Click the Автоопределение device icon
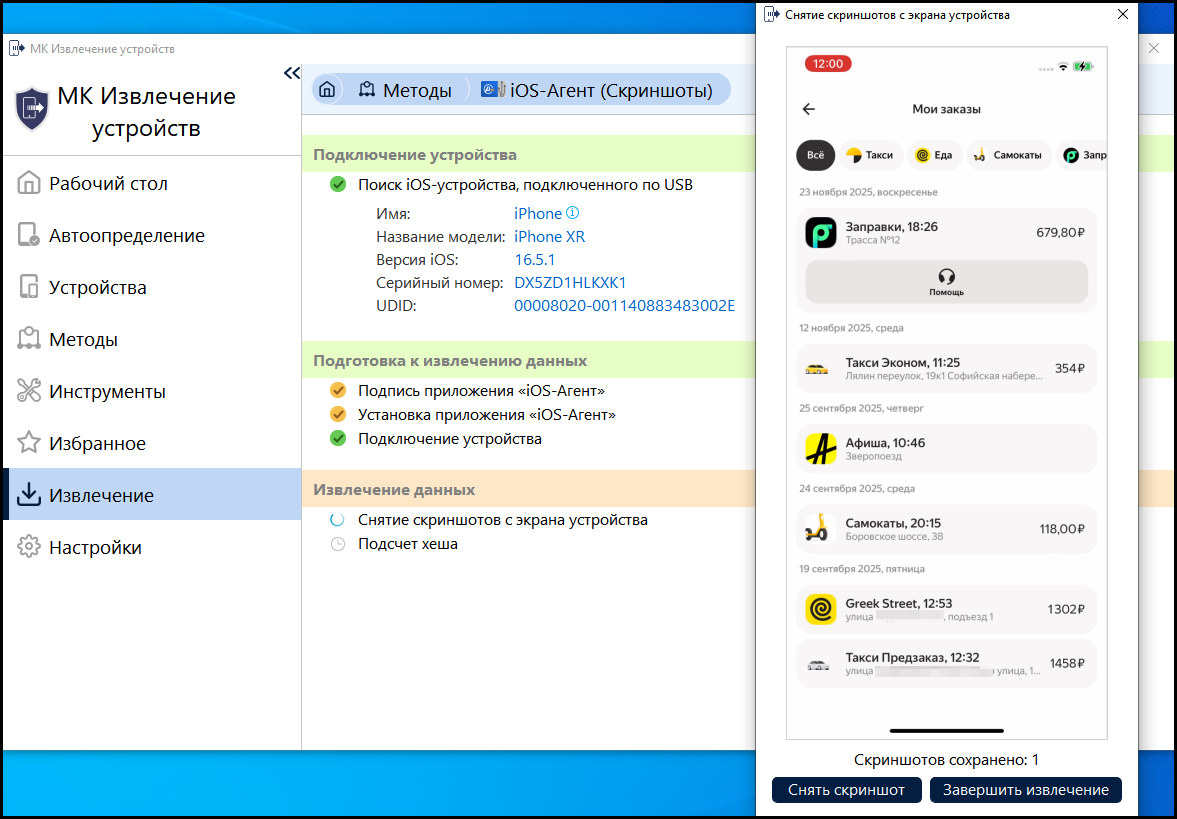This screenshot has width=1177, height=819. click(x=29, y=235)
